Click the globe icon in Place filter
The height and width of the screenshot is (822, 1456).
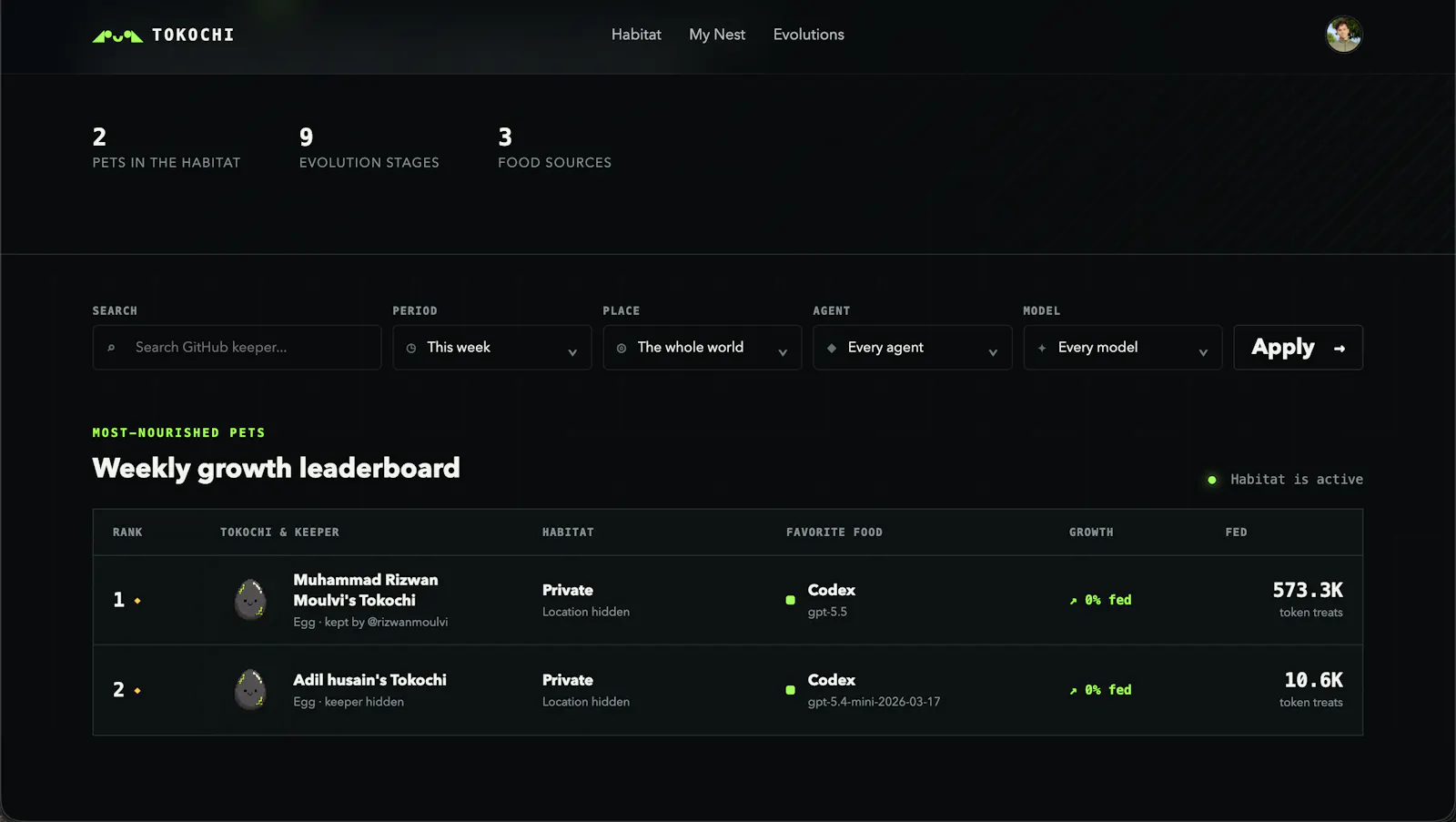(x=622, y=348)
